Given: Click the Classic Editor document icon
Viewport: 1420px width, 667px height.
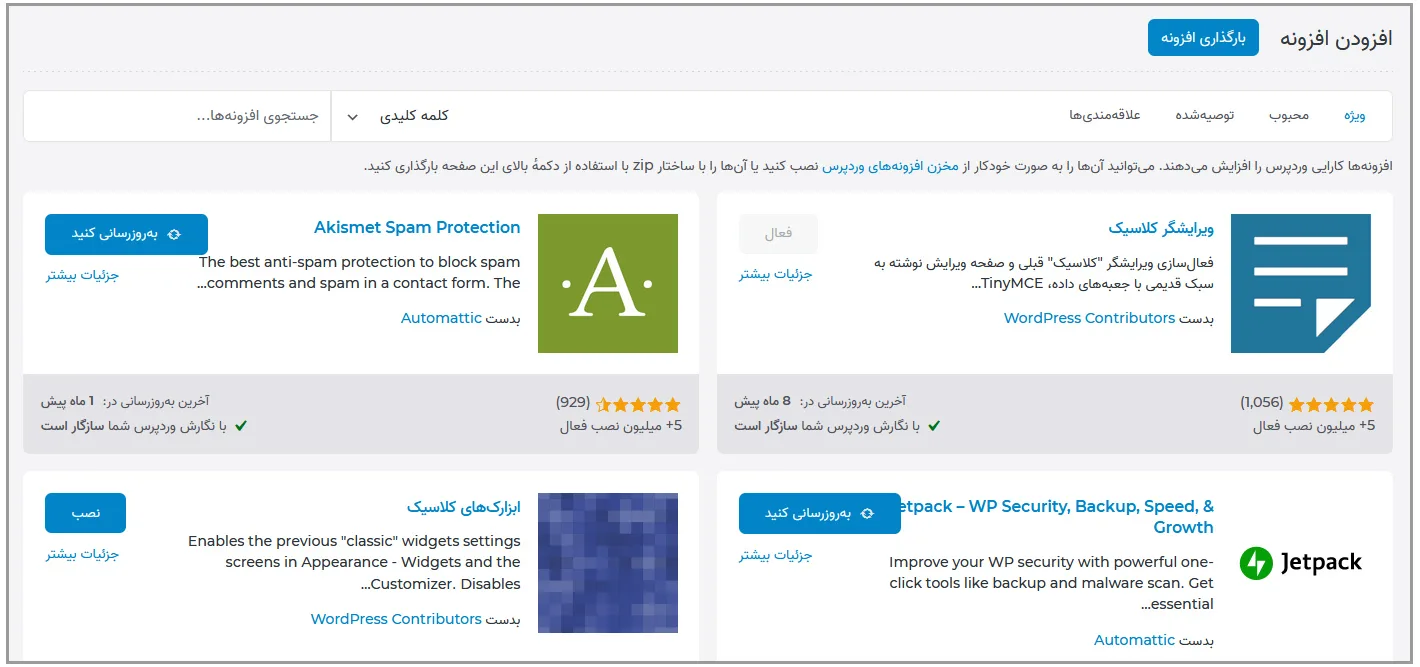Looking at the screenshot, I should [1301, 283].
